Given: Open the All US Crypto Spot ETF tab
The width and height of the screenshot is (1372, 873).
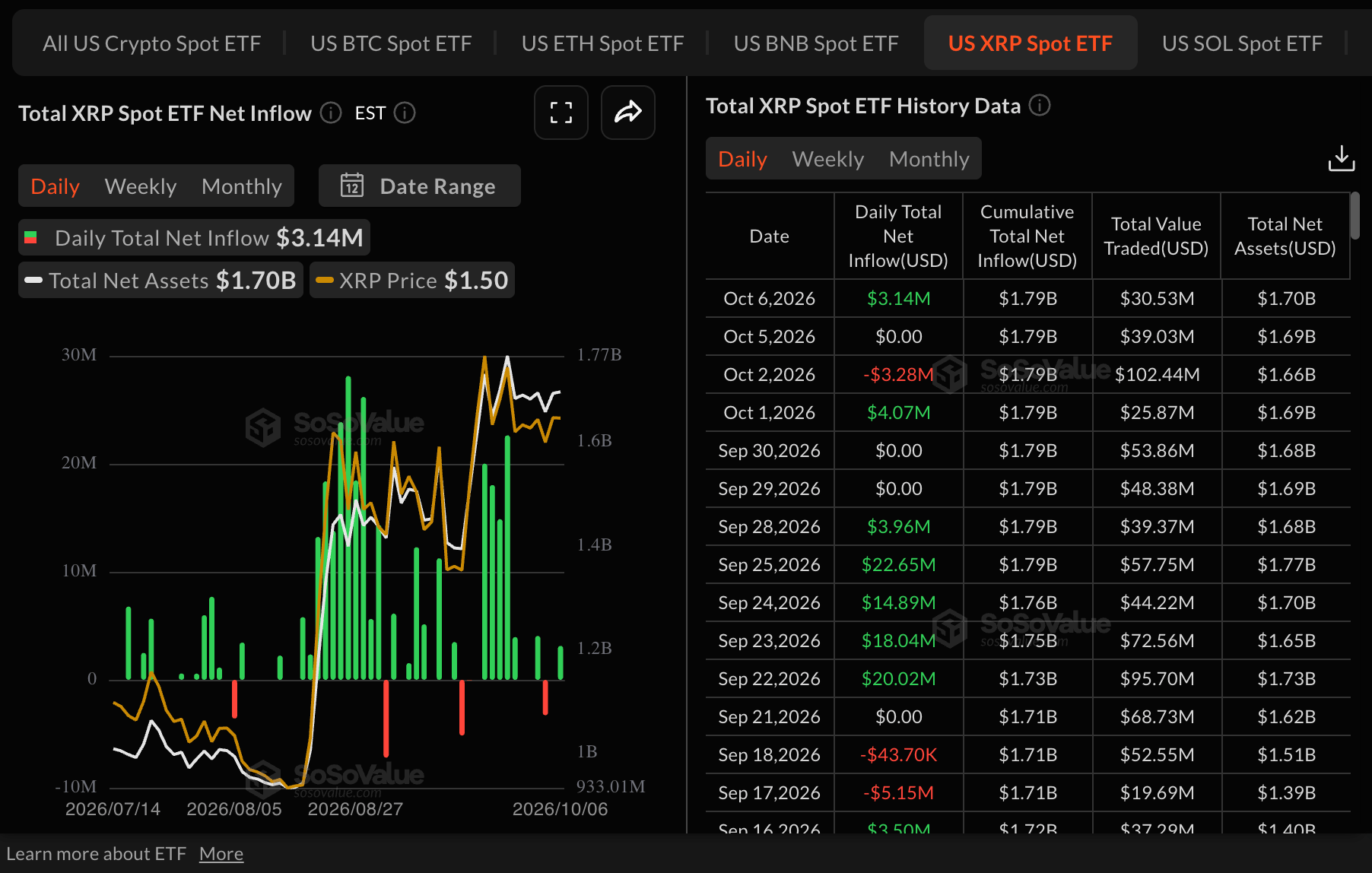Looking at the screenshot, I should point(152,43).
